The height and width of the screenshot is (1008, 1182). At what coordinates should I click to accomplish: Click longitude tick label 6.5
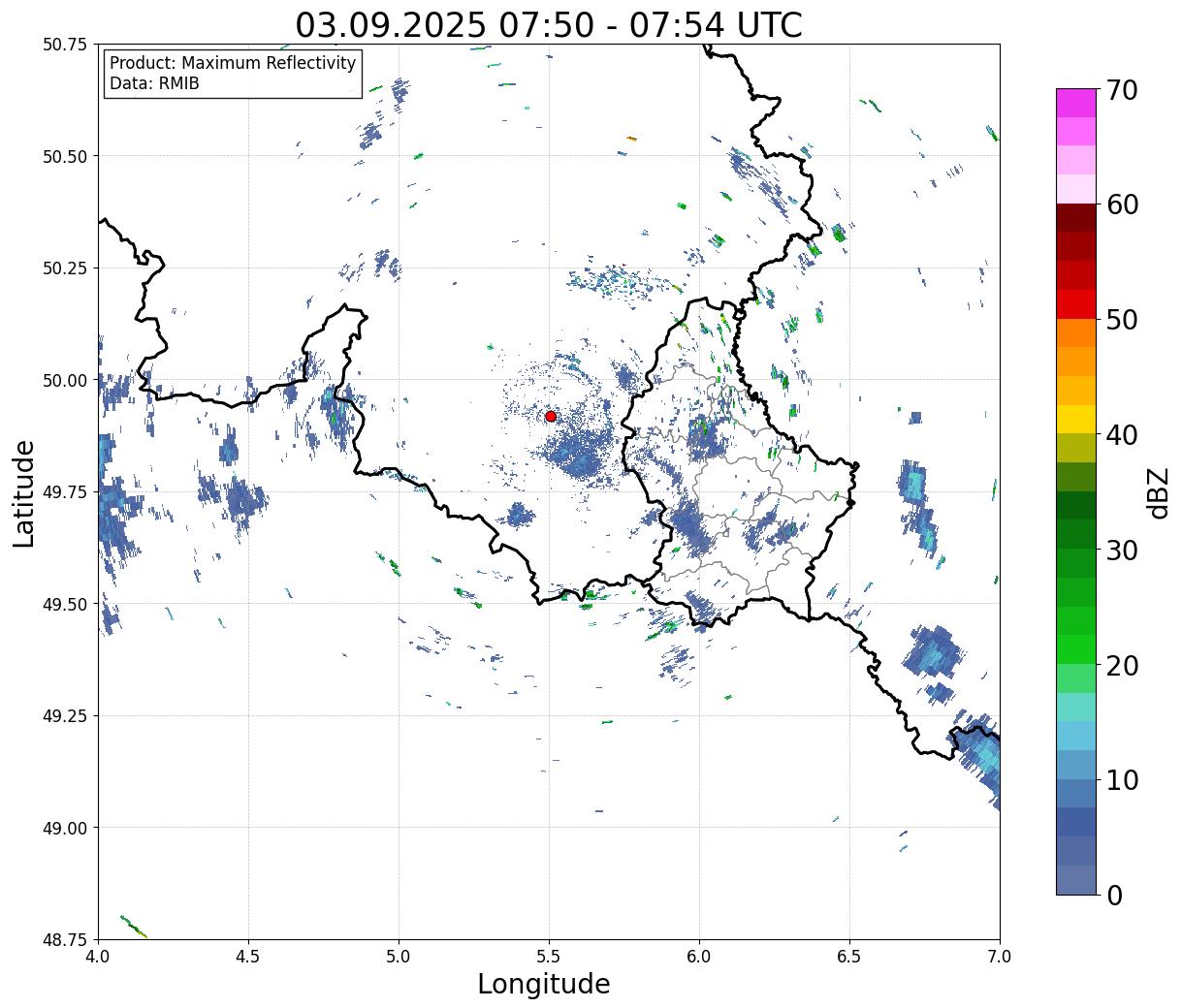(849, 956)
